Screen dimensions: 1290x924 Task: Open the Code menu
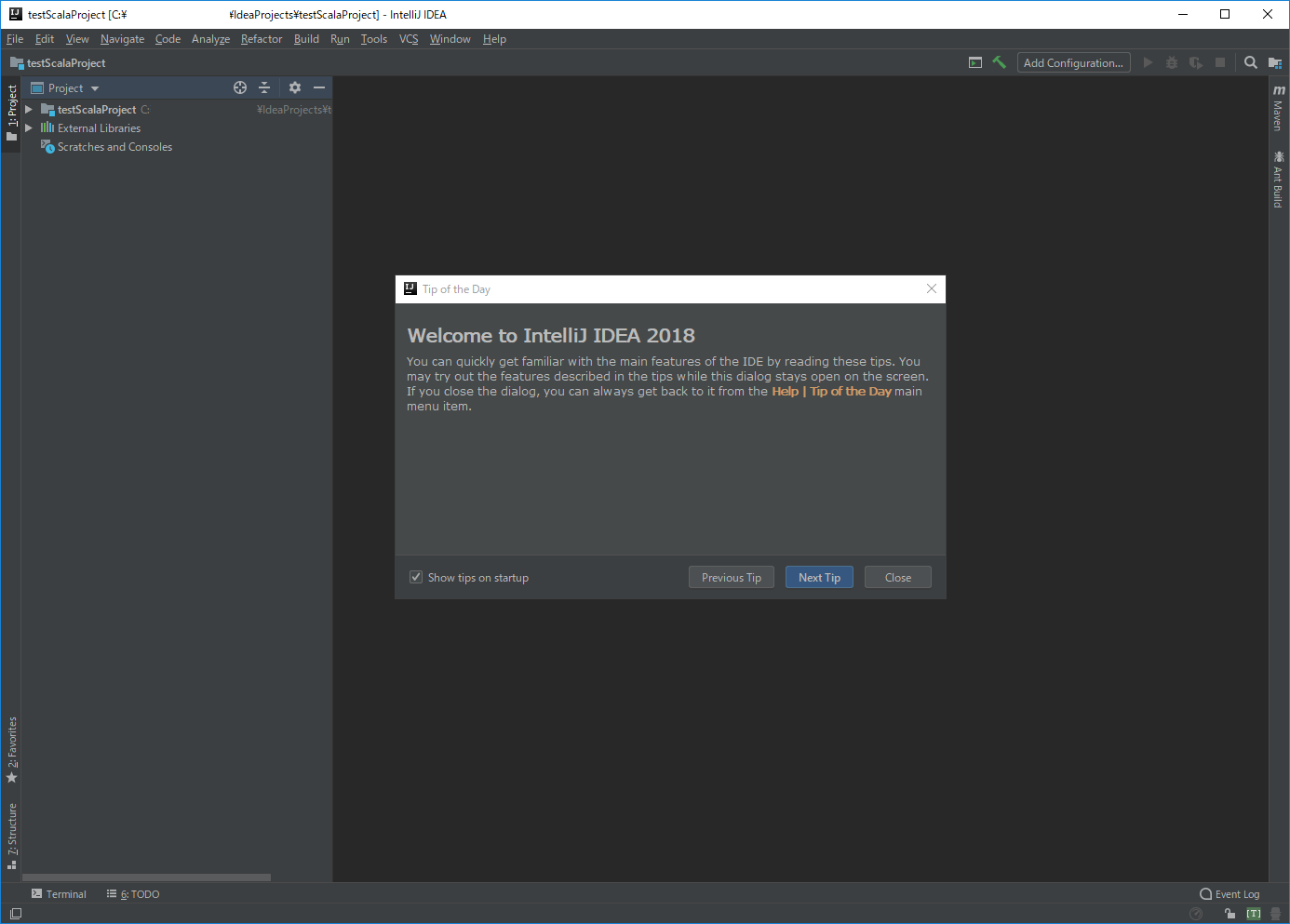168,39
